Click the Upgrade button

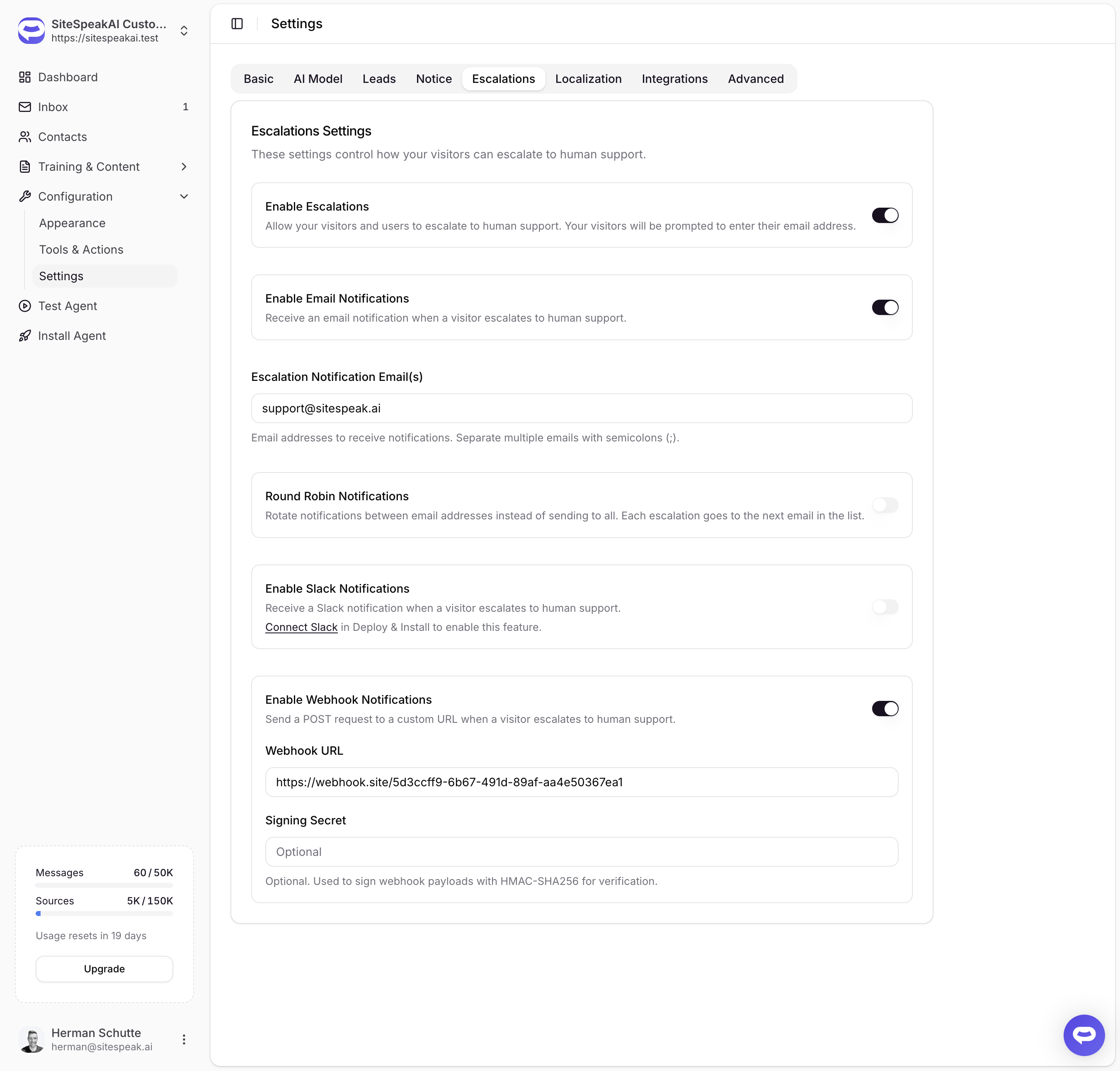point(104,969)
